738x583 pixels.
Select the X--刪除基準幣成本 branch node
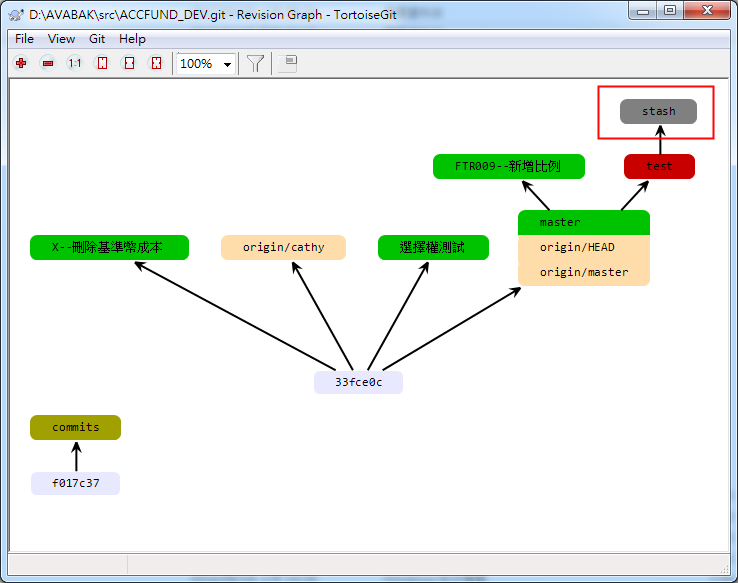[109, 248]
